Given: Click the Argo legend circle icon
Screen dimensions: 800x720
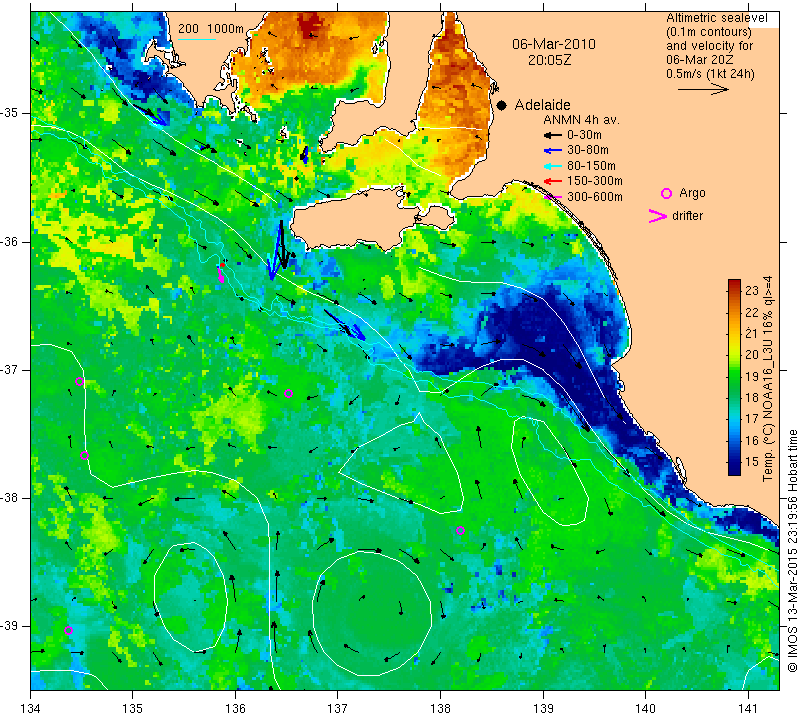Looking at the screenshot, I should tap(666, 193).
